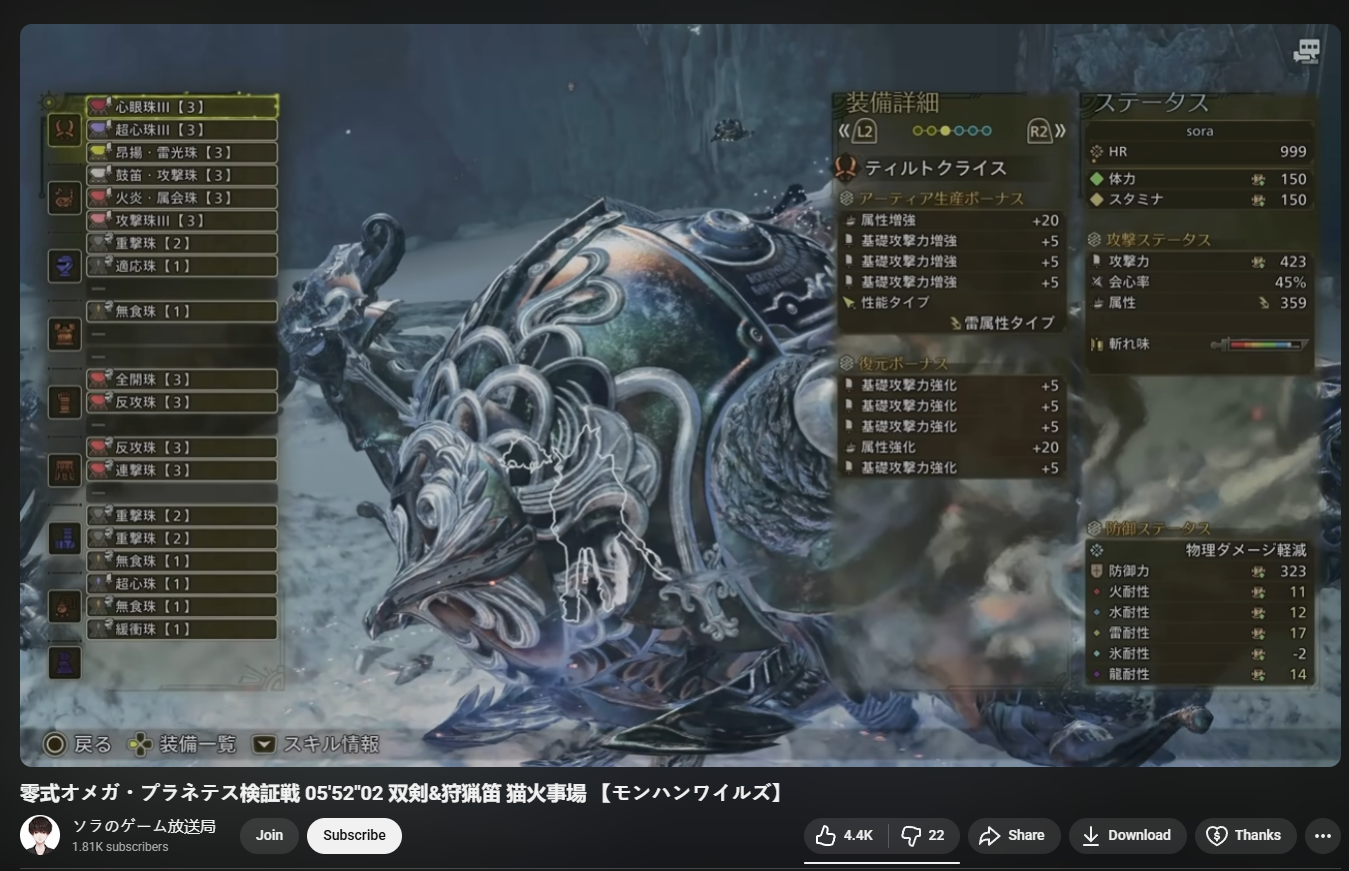Select the blue leg armor slot icon
1349x871 pixels.
(64, 538)
